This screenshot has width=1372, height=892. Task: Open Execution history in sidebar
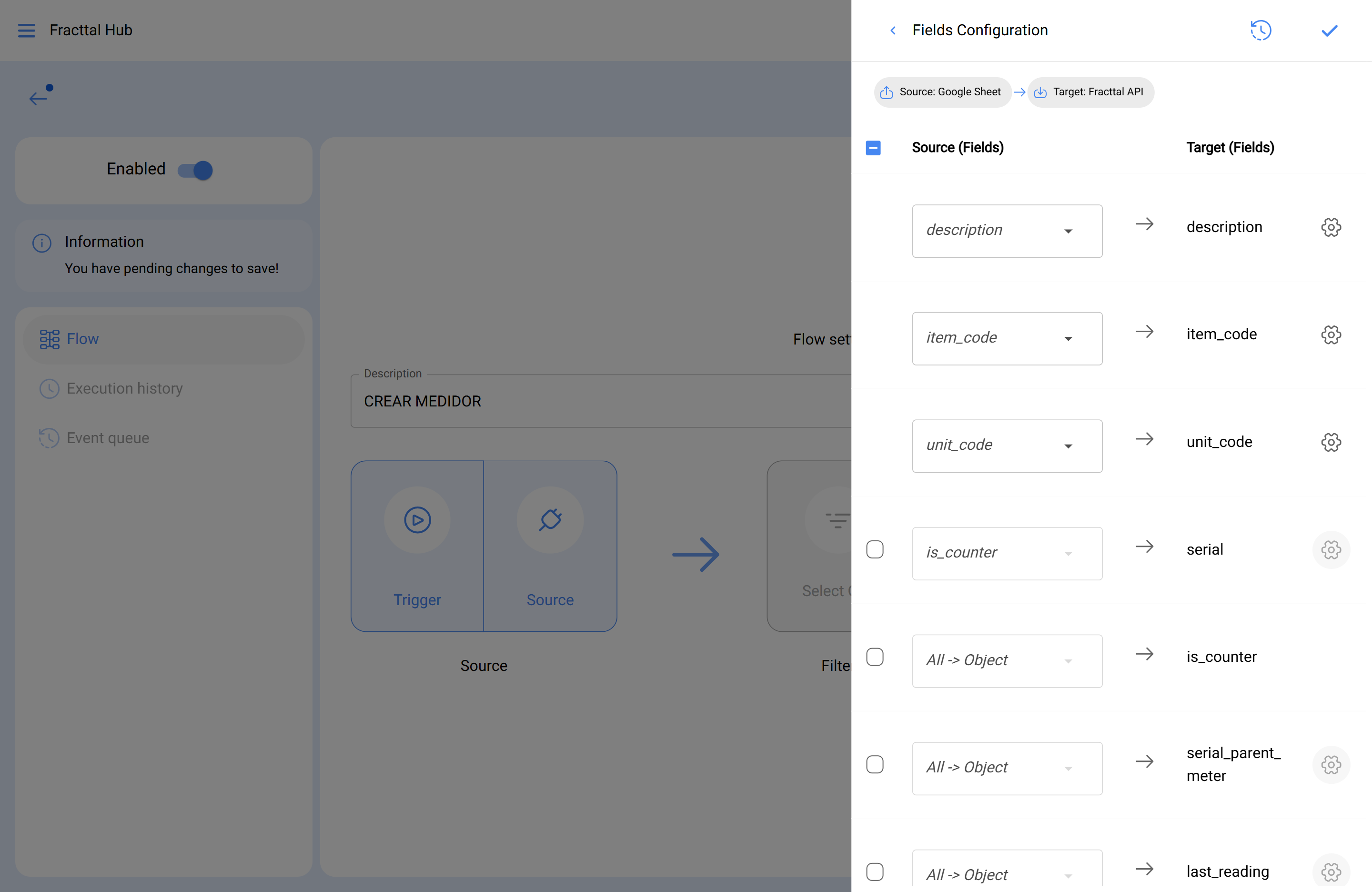click(x=124, y=388)
